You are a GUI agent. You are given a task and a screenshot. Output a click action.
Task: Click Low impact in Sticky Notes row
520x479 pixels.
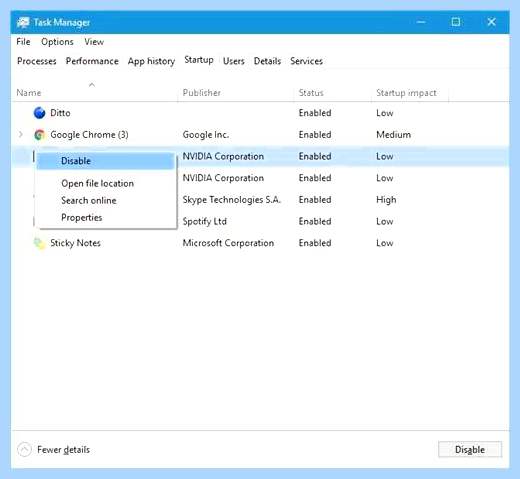385,243
